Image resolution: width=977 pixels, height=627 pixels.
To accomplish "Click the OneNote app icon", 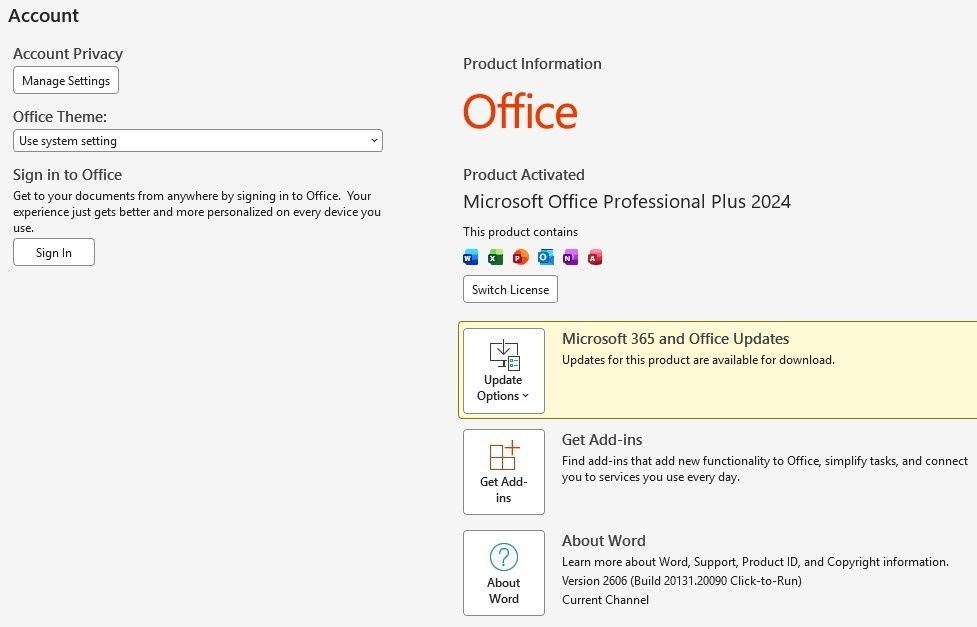I will [570, 257].
